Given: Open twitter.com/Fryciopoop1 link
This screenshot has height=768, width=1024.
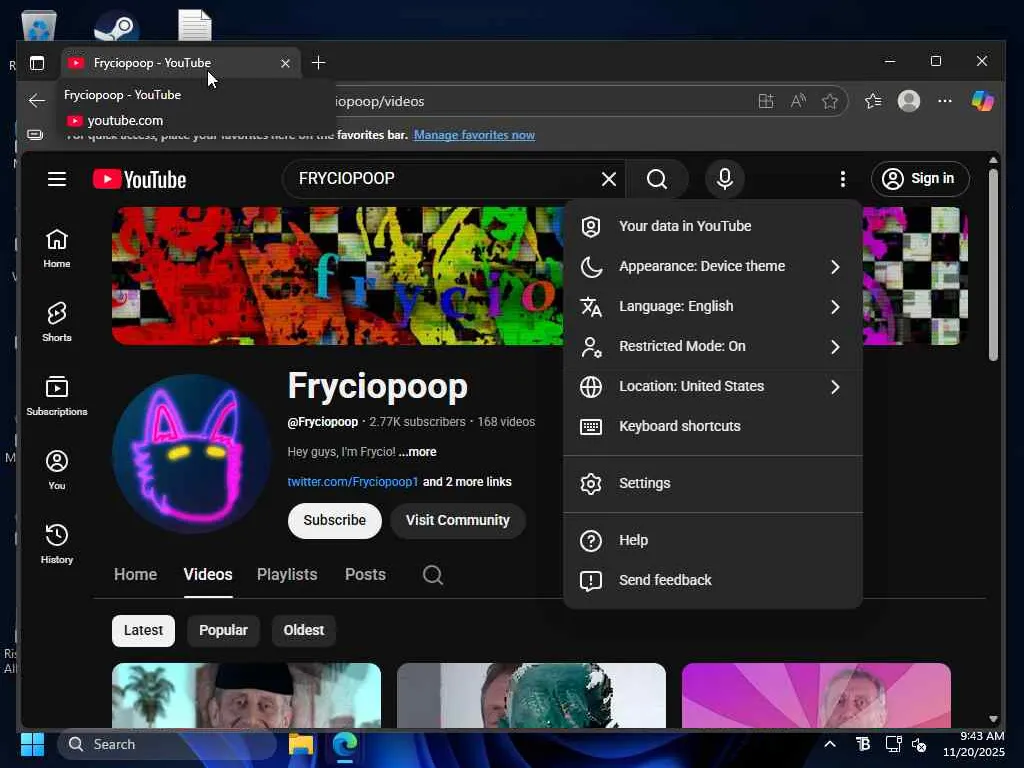Looking at the screenshot, I should (353, 482).
